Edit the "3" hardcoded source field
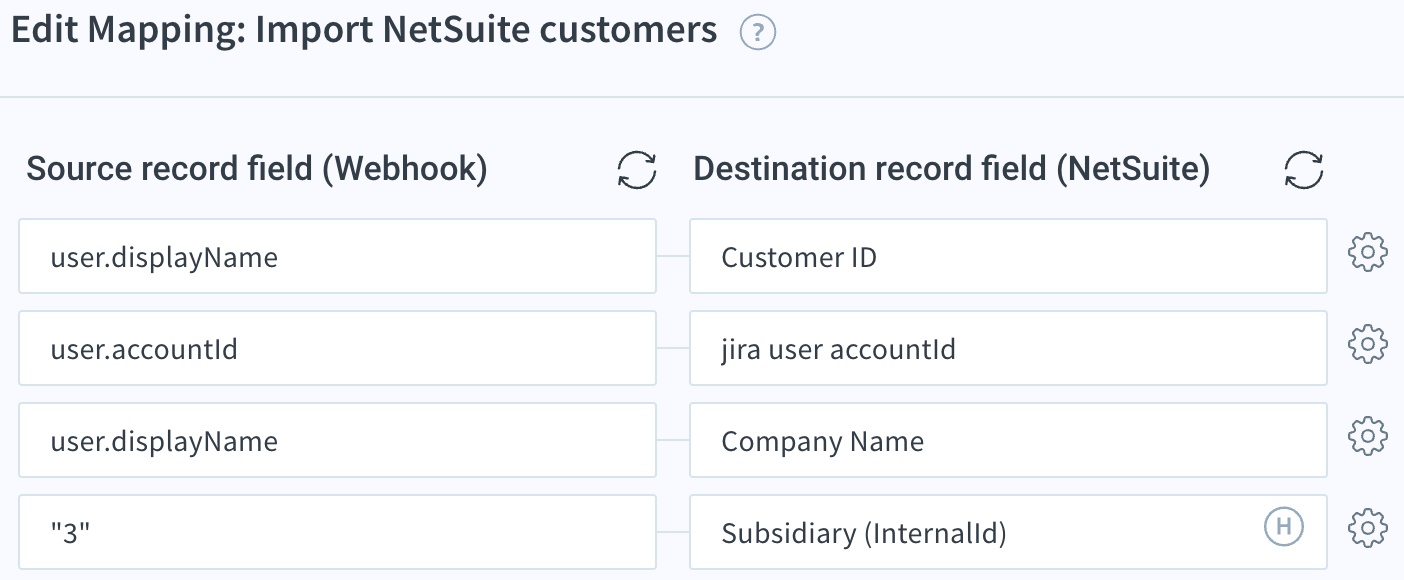The image size is (1404, 580). 338,532
